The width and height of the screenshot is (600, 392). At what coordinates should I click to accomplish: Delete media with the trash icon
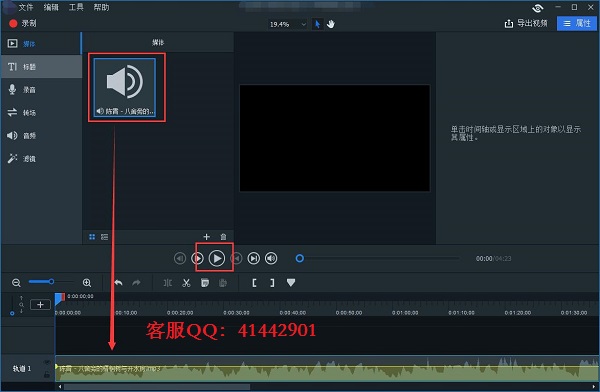223,237
